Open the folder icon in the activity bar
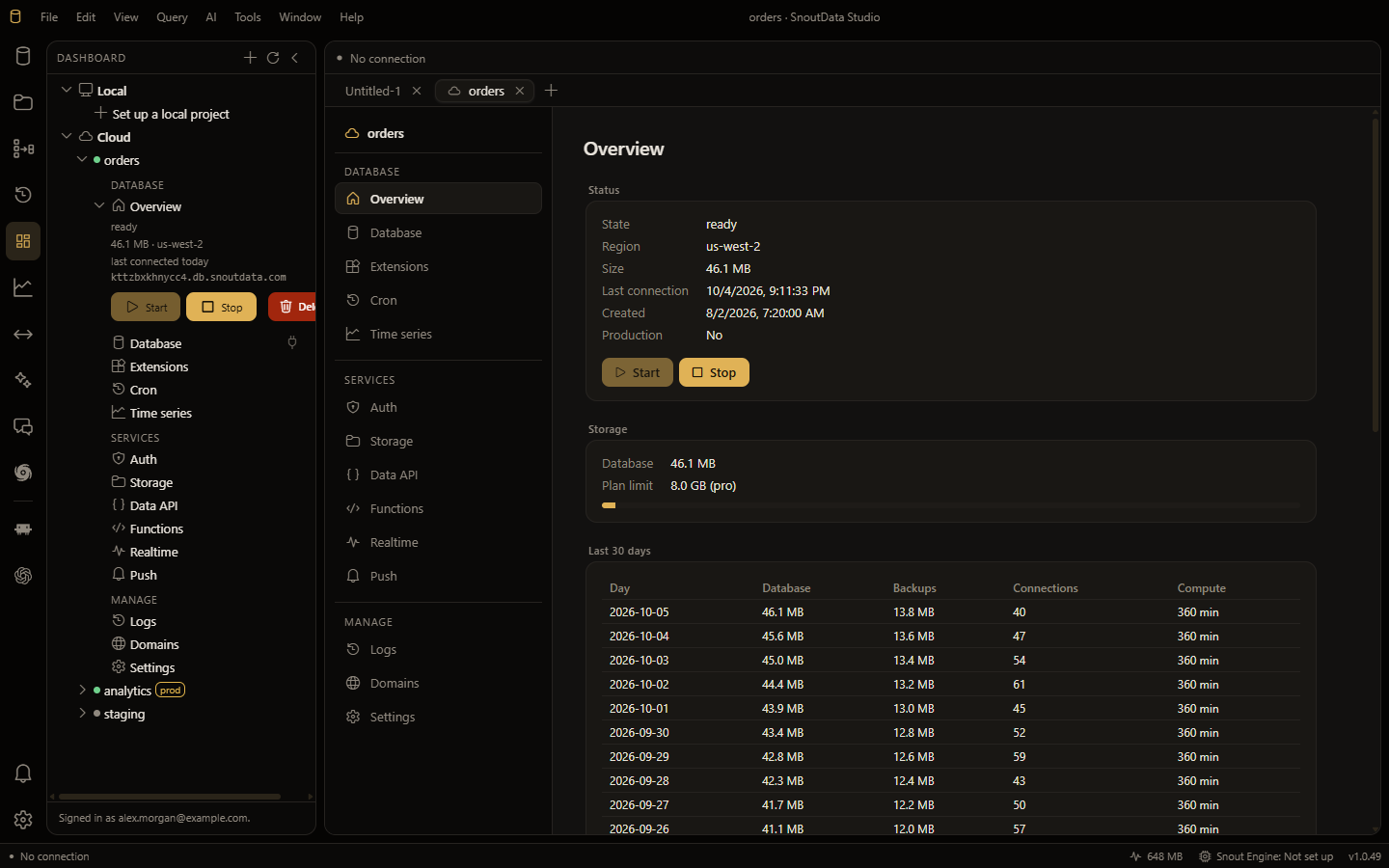Image resolution: width=1389 pixels, height=868 pixels. coord(23,102)
